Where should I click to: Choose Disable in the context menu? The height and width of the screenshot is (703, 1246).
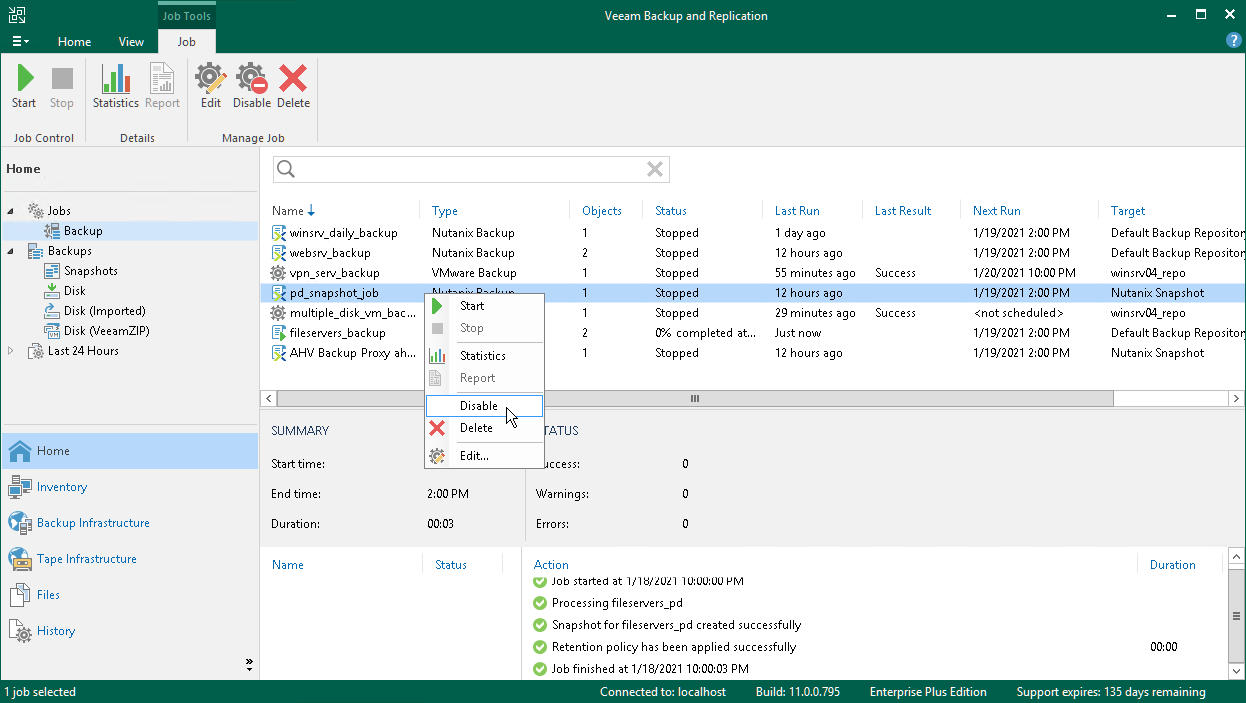point(484,406)
